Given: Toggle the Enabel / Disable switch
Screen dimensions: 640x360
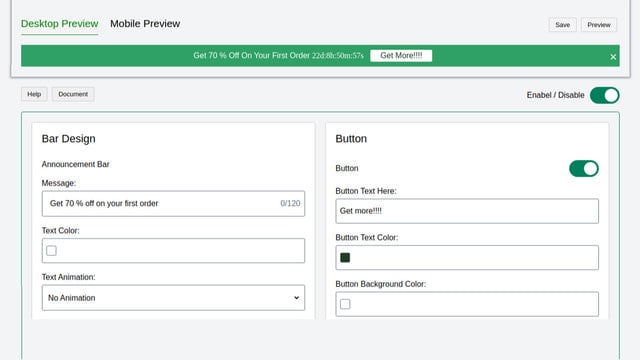Looking at the screenshot, I should 604,95.
